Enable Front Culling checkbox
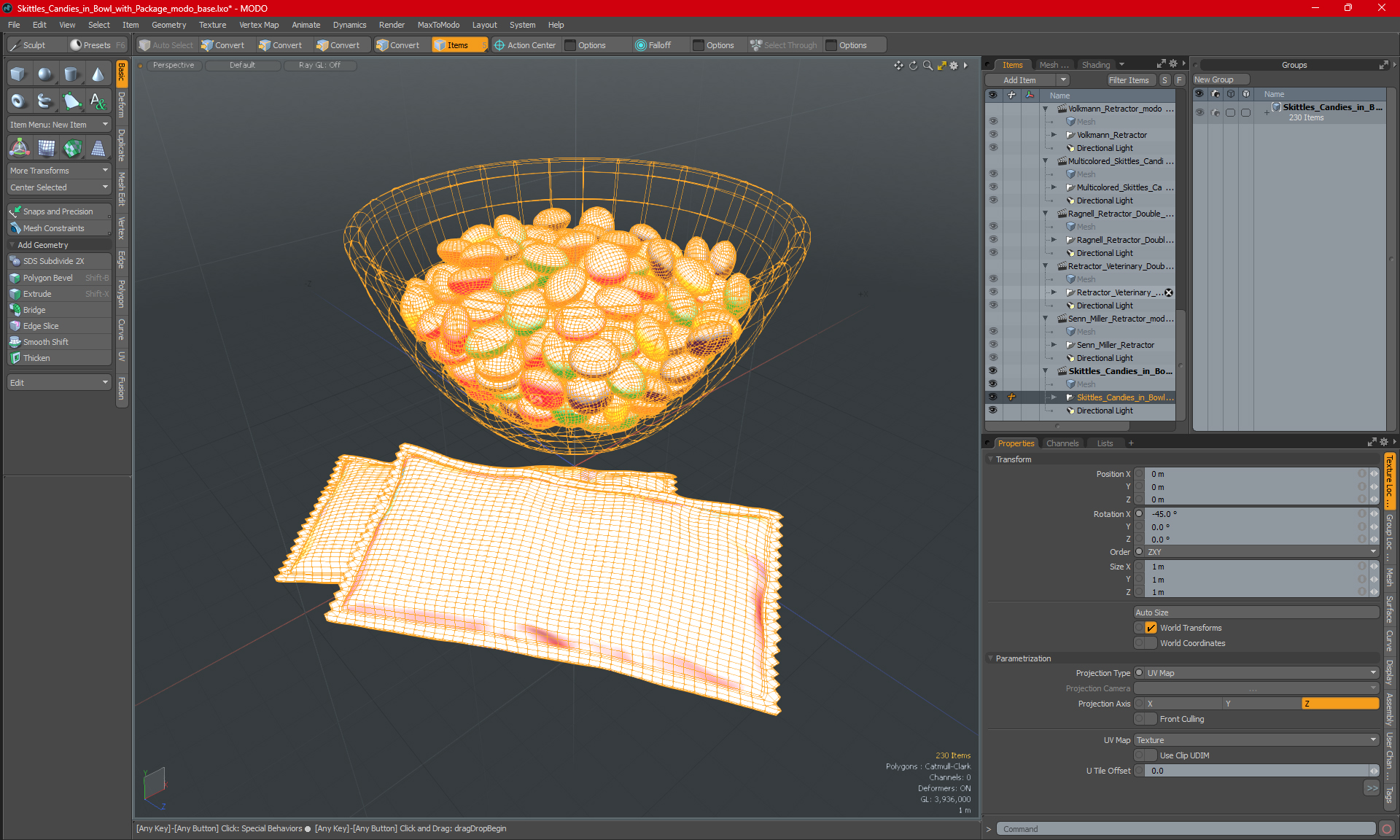 coord(1151,719)
